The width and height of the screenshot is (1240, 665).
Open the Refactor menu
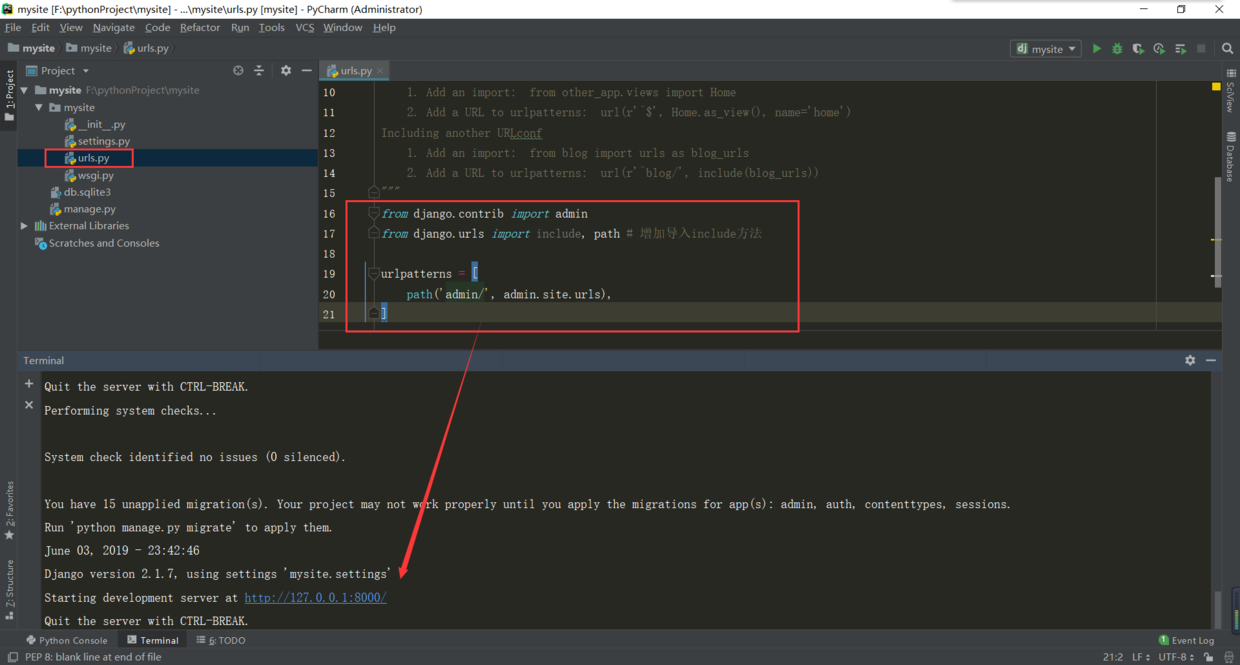pos(200,28)
